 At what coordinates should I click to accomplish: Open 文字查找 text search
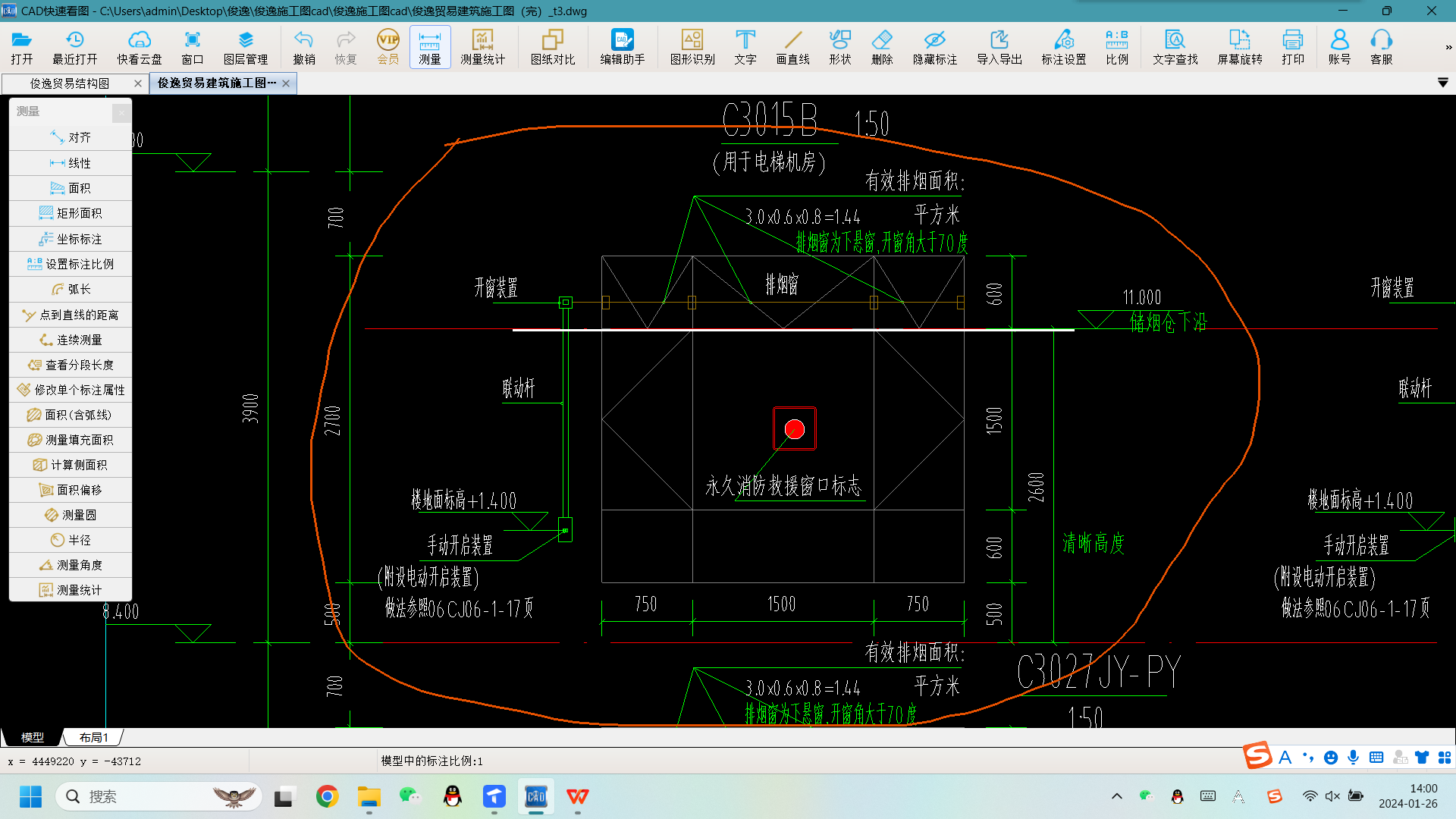[x=1175, y=47]
